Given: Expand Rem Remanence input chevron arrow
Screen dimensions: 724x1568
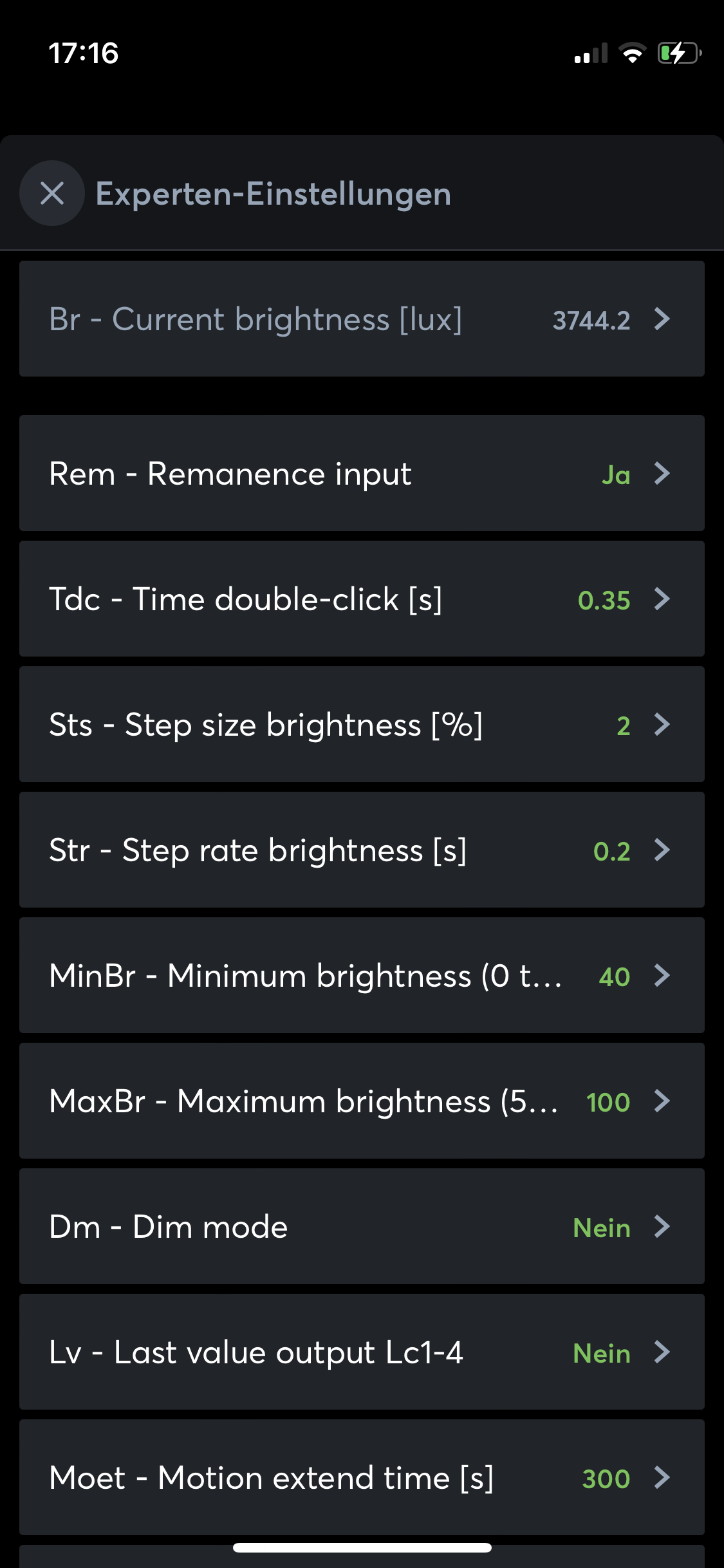Looking at the screenshot, I should coord(662,473).
